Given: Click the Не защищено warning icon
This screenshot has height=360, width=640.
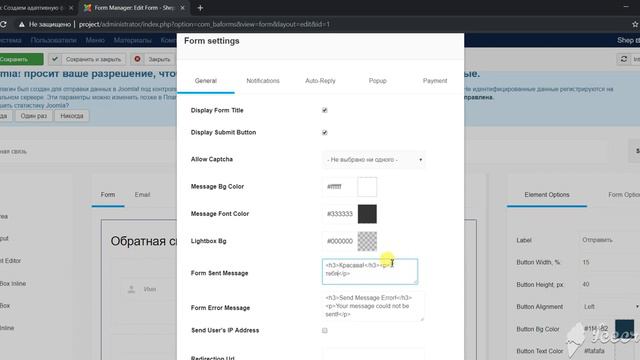Looking at the screenshot, I should tap(22, 24).
